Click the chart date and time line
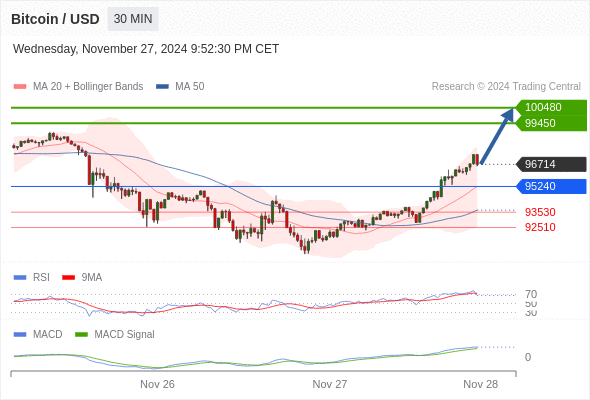The image size is (590, 400). pyautogui.click(x=146, y=49)
